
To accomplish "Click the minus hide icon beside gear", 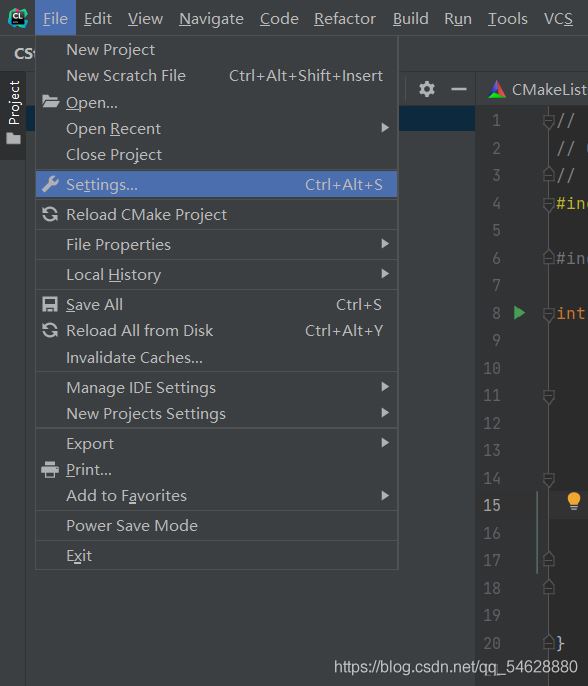I will 458,89.
